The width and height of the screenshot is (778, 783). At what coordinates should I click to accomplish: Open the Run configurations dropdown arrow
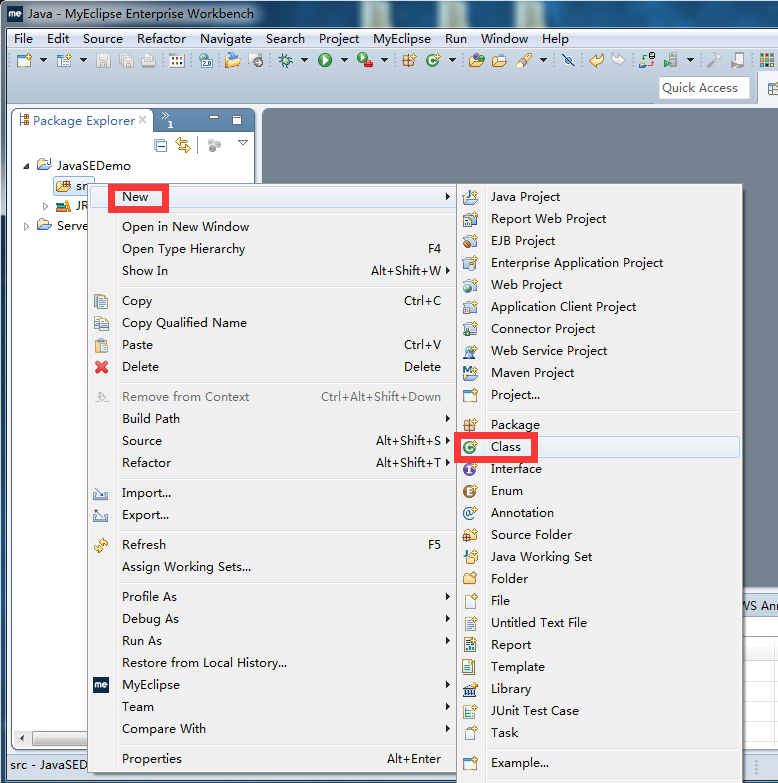(344, 60)
